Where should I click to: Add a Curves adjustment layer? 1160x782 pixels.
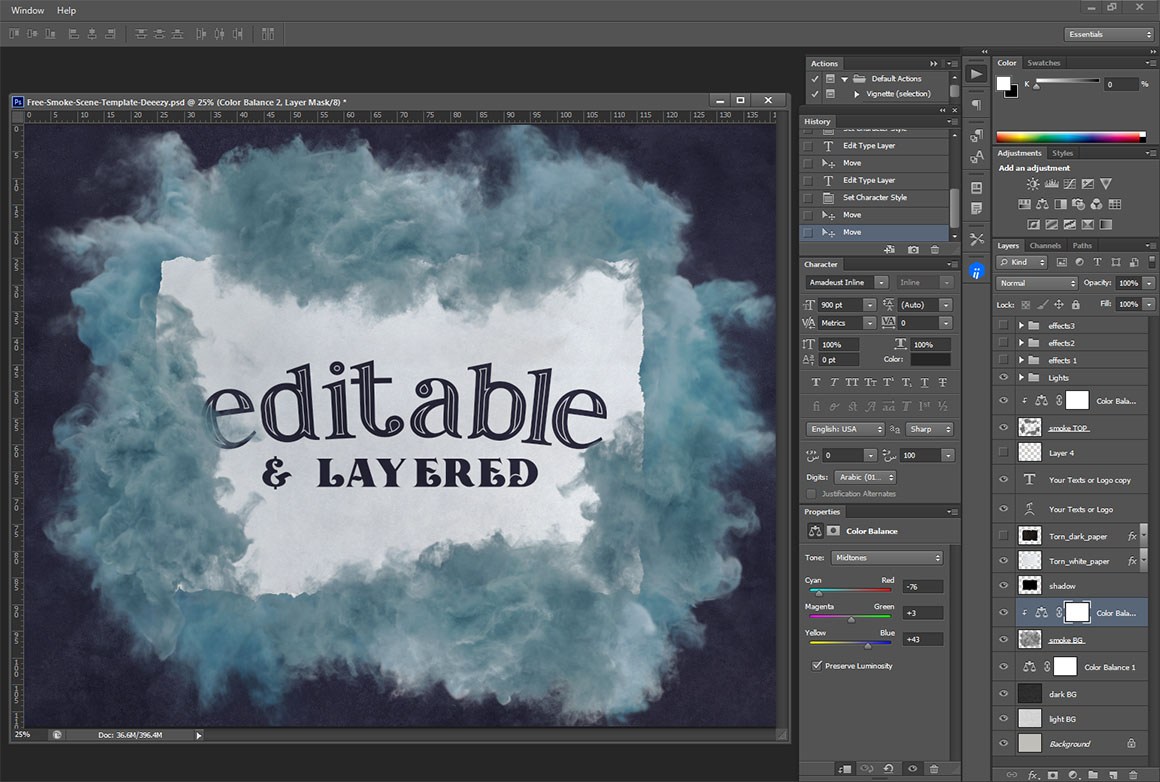click(x=1070, y=184)
